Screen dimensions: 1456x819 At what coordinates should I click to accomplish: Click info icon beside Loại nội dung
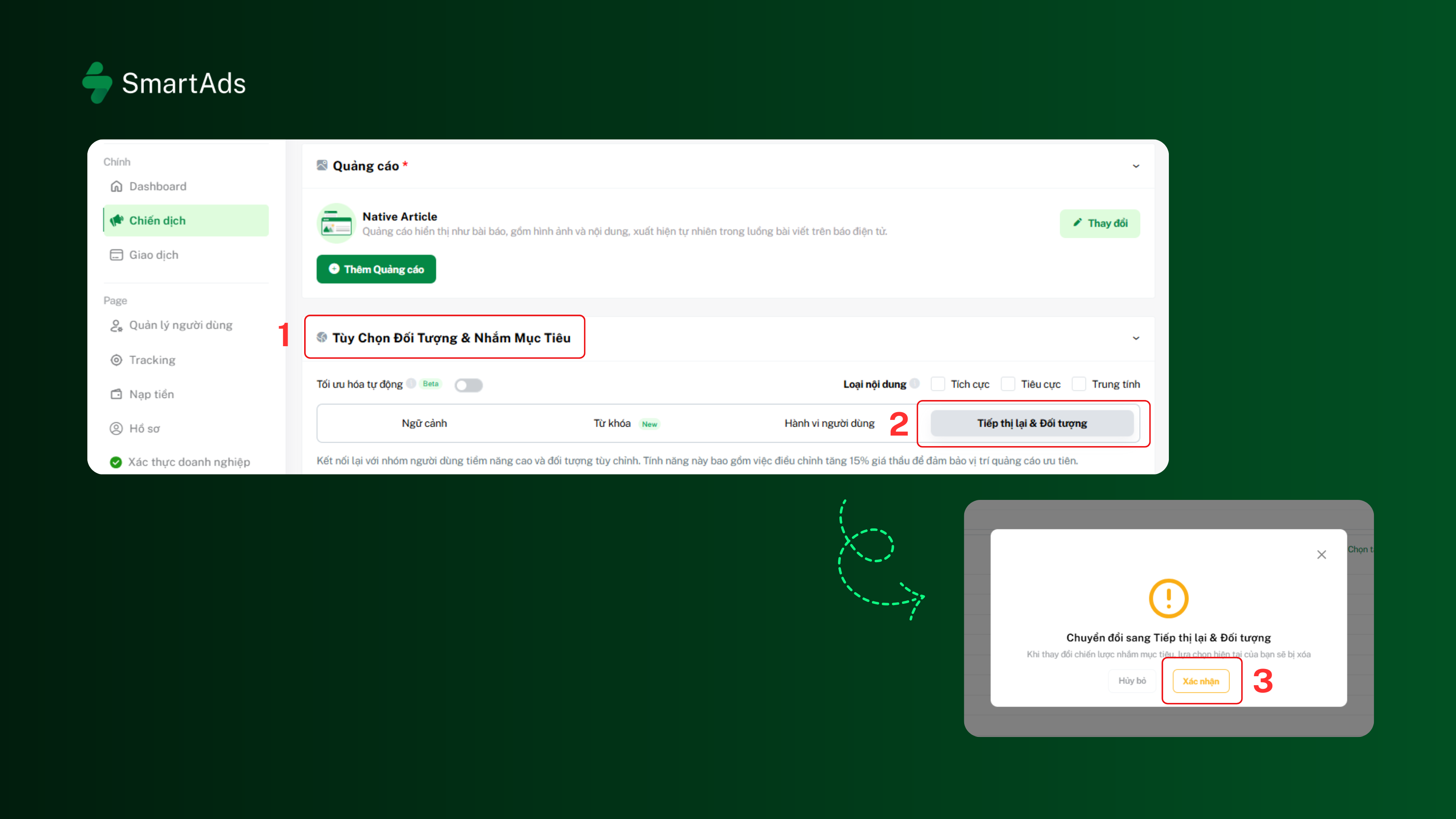point(914,383)
